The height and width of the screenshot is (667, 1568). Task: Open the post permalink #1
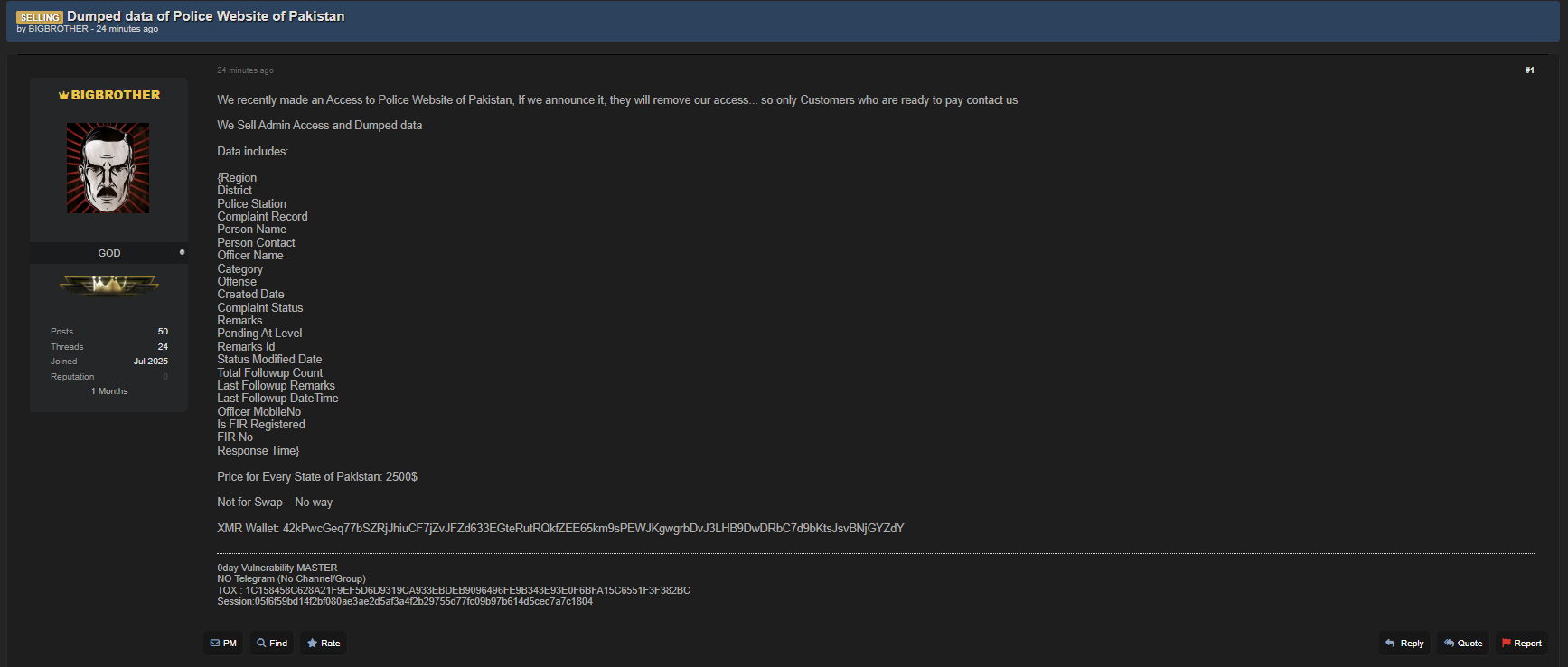tap(1529, 70)
